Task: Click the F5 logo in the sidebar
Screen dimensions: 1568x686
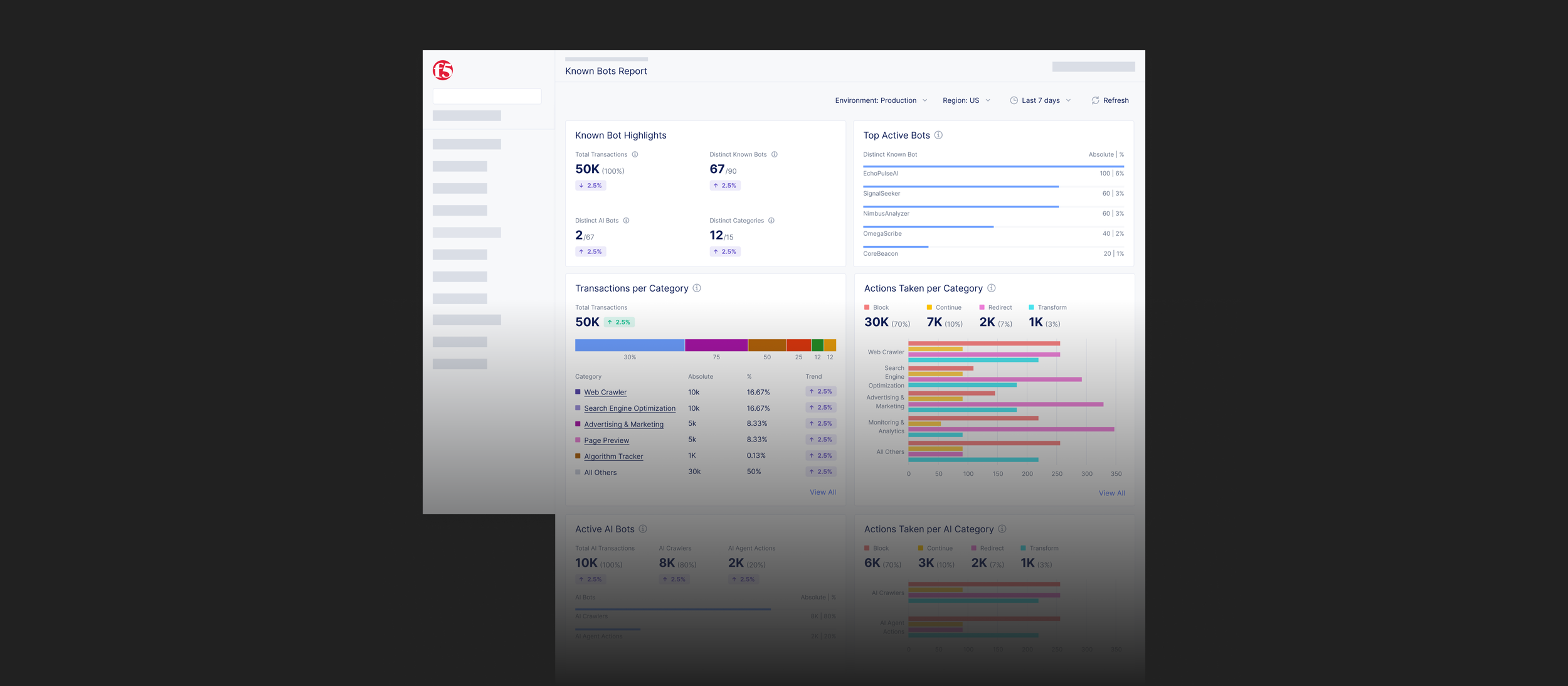Action: [443, 70]
